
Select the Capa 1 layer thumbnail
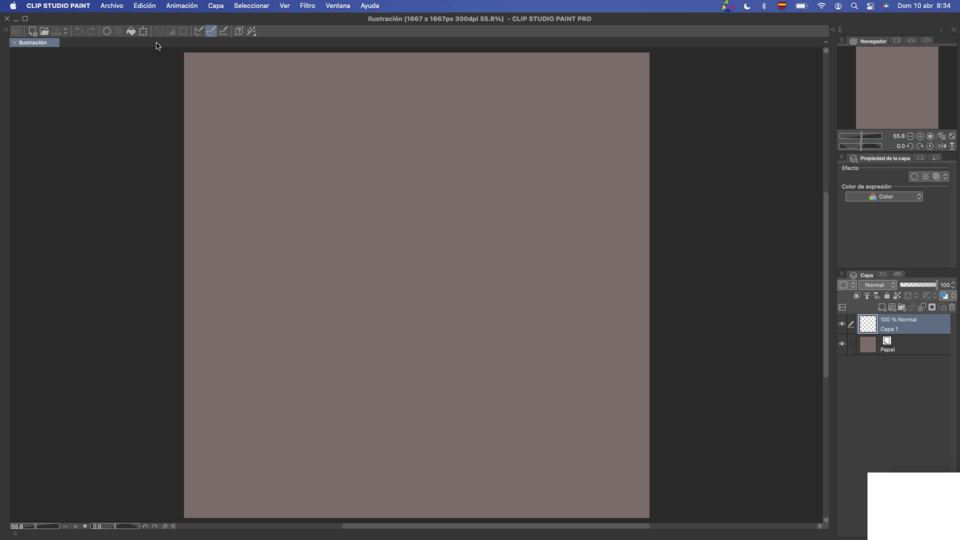pyautogui.click(x=868, y=324)
